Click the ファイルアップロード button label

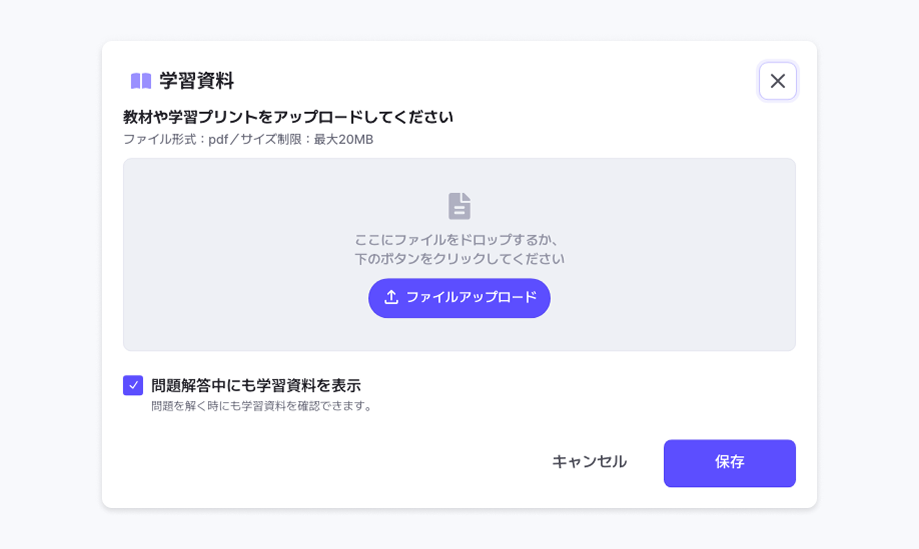tap(471, 298)
